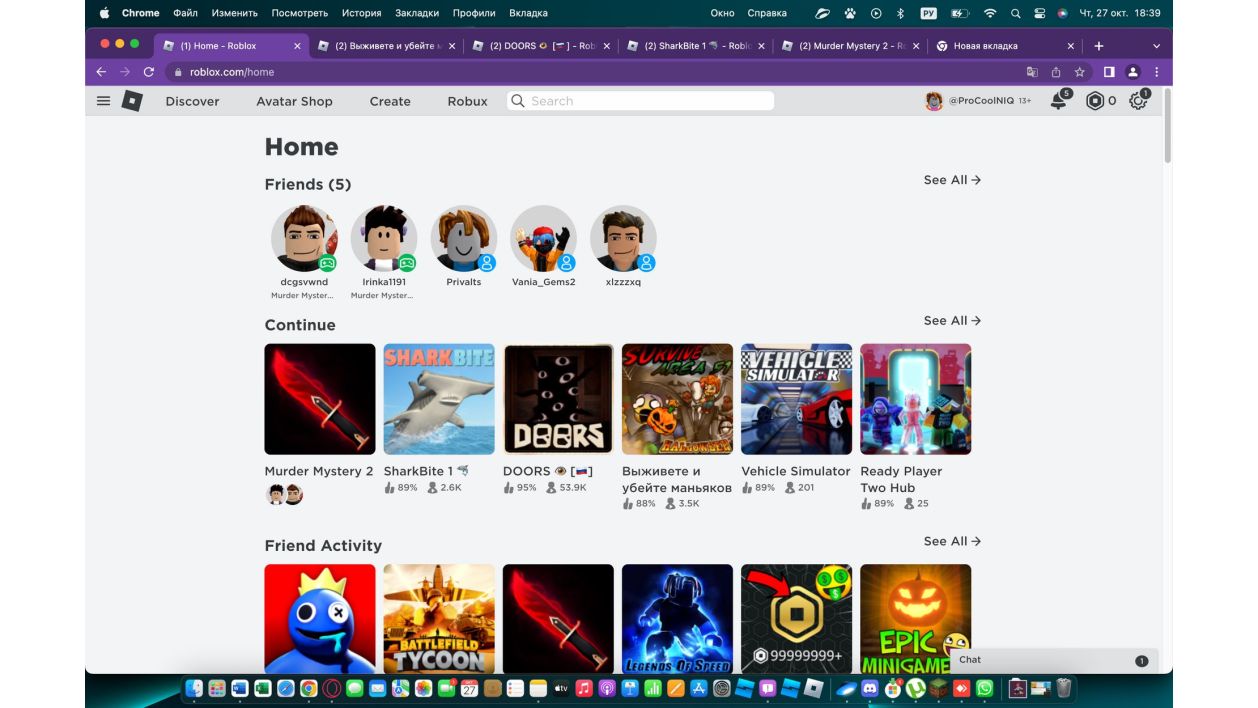The width and height of the screenshot is (1258, 708).
Task: Open the DOORS game thumbnail
Action: [558, 399]
